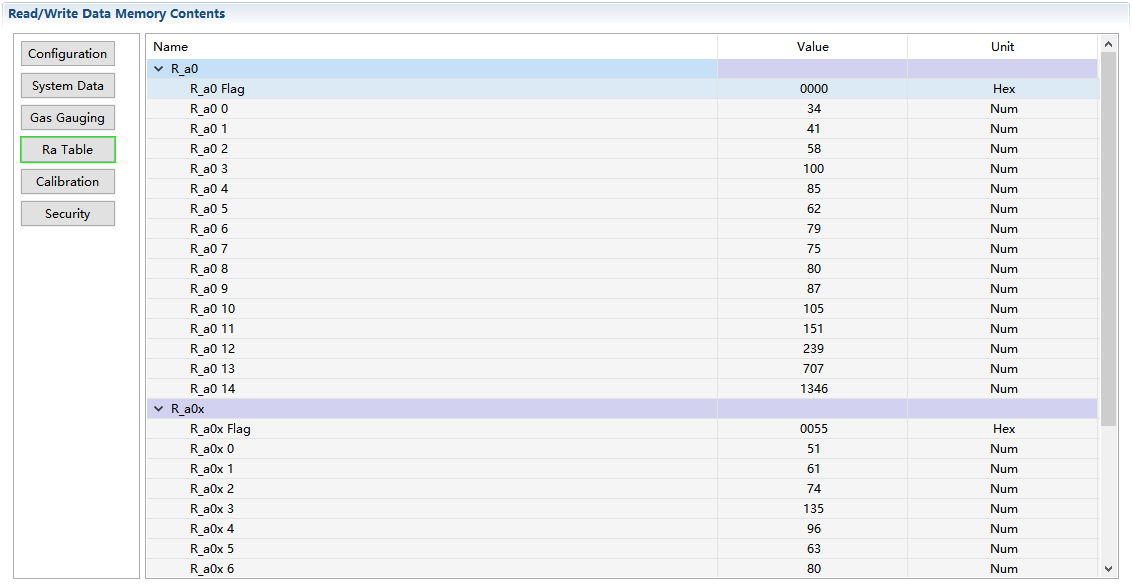Viewport: 1132px width, 588px height.
Task: Select the R_a0 13 row name
Action: [x=212, y=368]
